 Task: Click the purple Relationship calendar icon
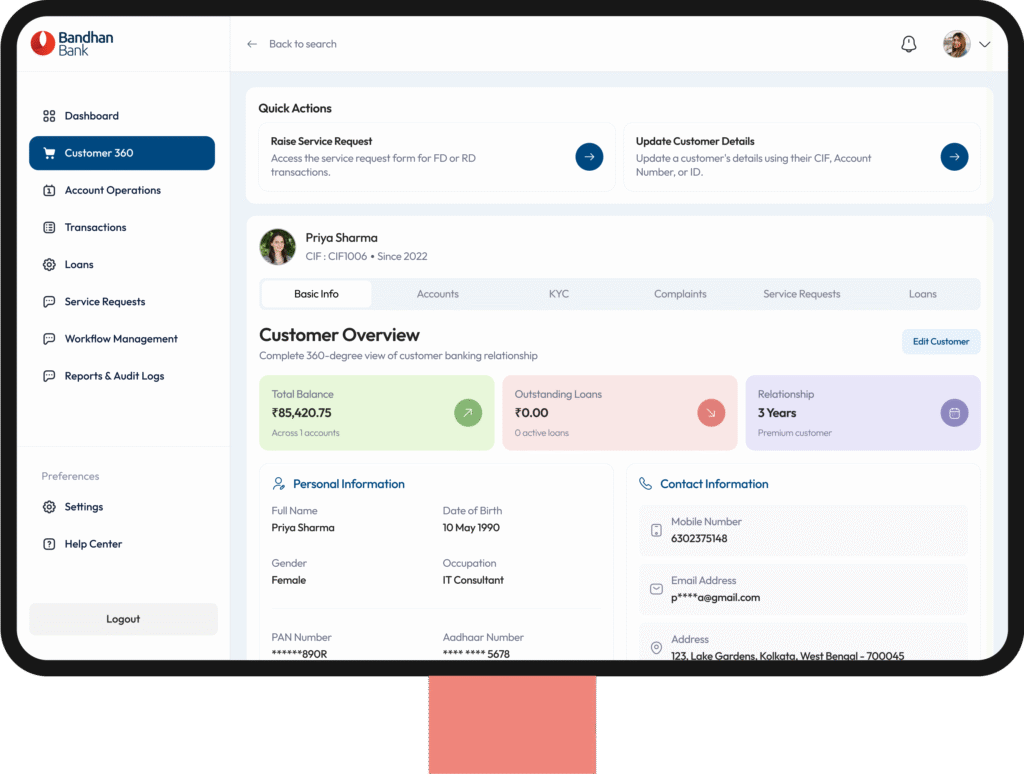(x=954, y=413)
